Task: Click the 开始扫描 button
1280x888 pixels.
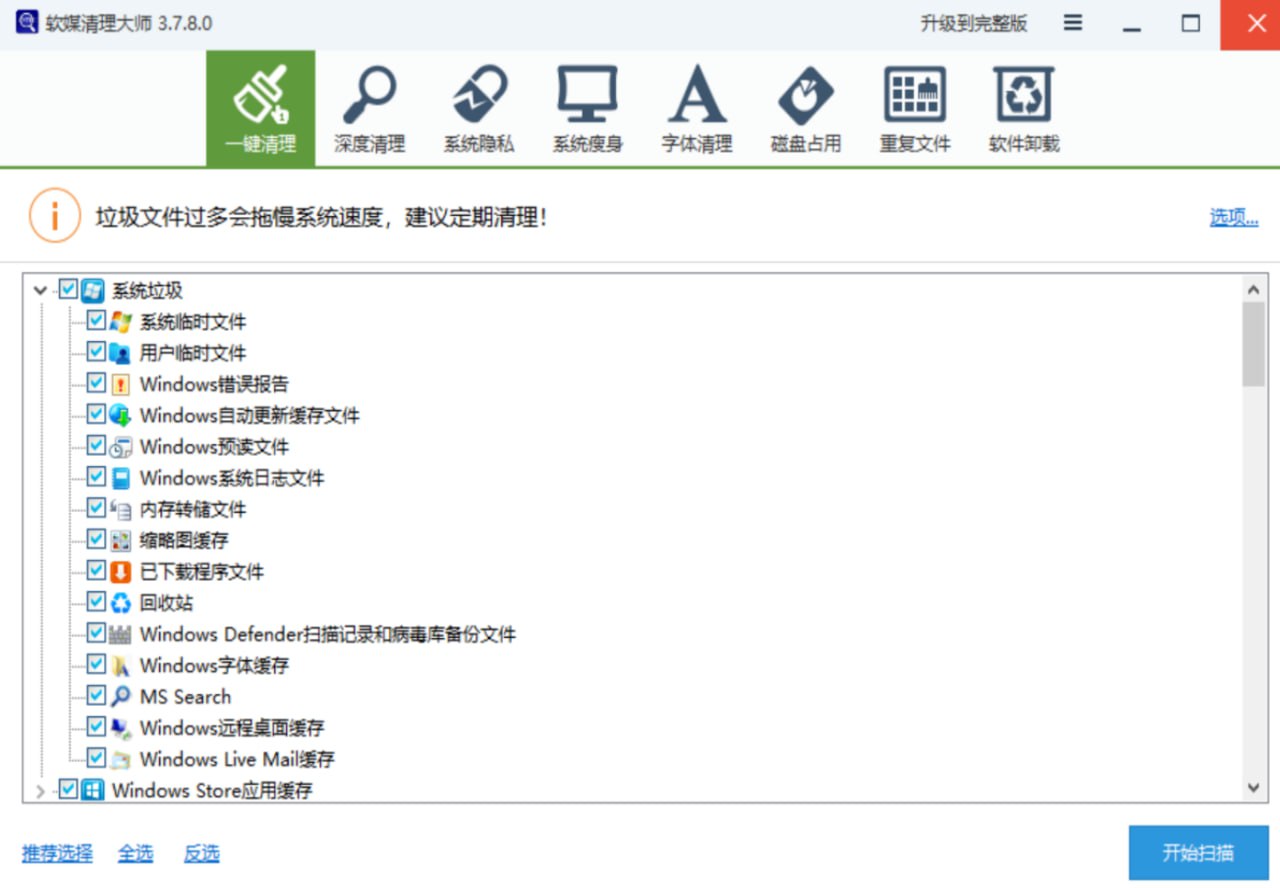Action: 1198,853
